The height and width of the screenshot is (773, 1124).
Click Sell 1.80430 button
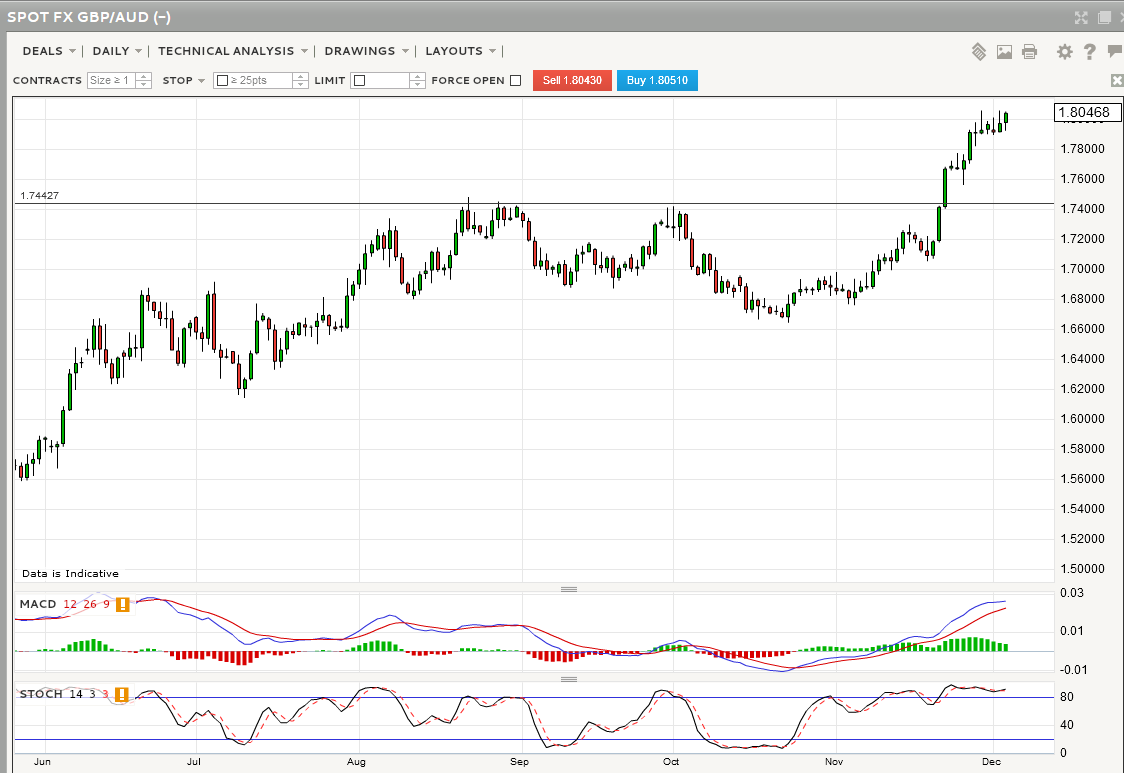point(572,81)
